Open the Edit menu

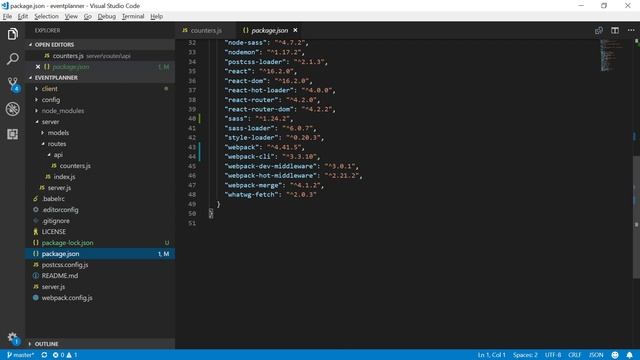(x=23, y=16)
